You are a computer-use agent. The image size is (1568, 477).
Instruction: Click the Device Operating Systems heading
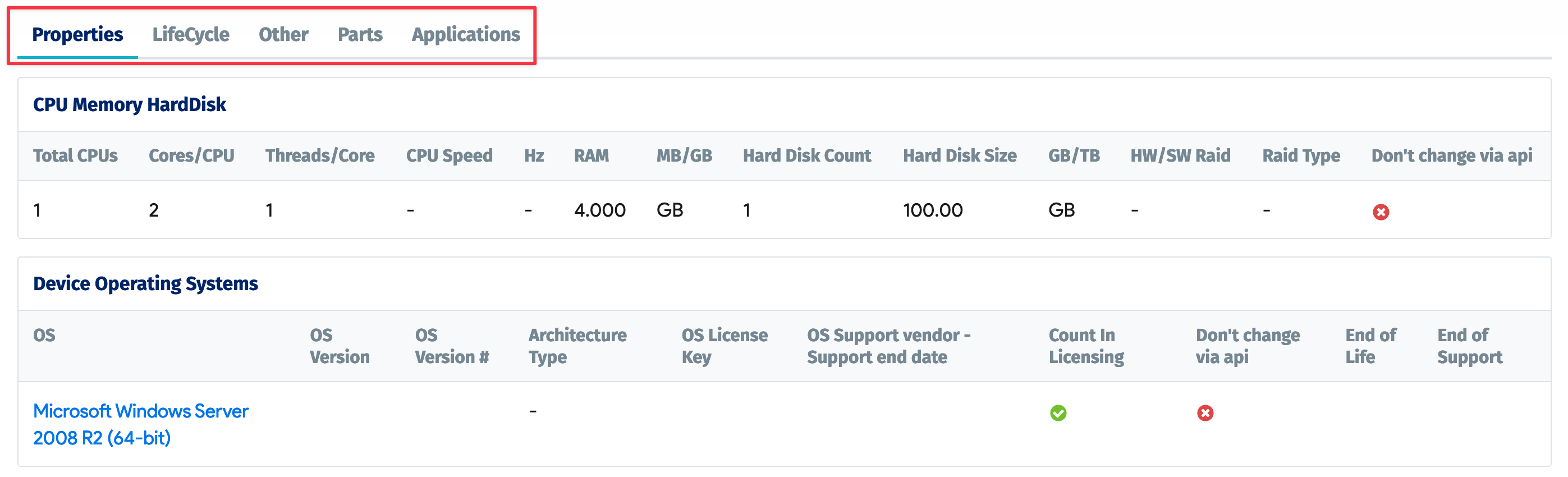click(145, 283)
